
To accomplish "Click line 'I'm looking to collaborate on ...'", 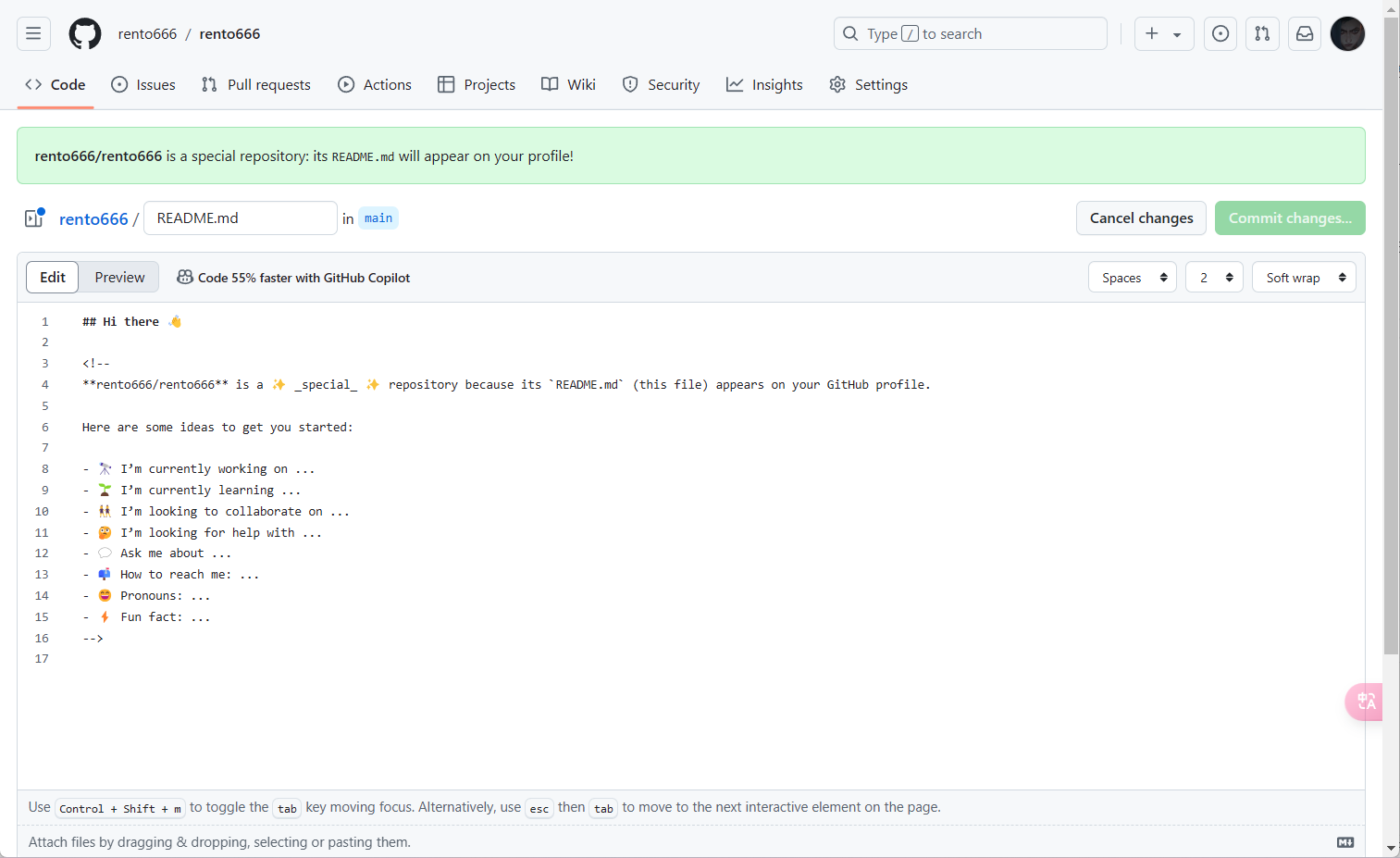I will click(217, 511).
